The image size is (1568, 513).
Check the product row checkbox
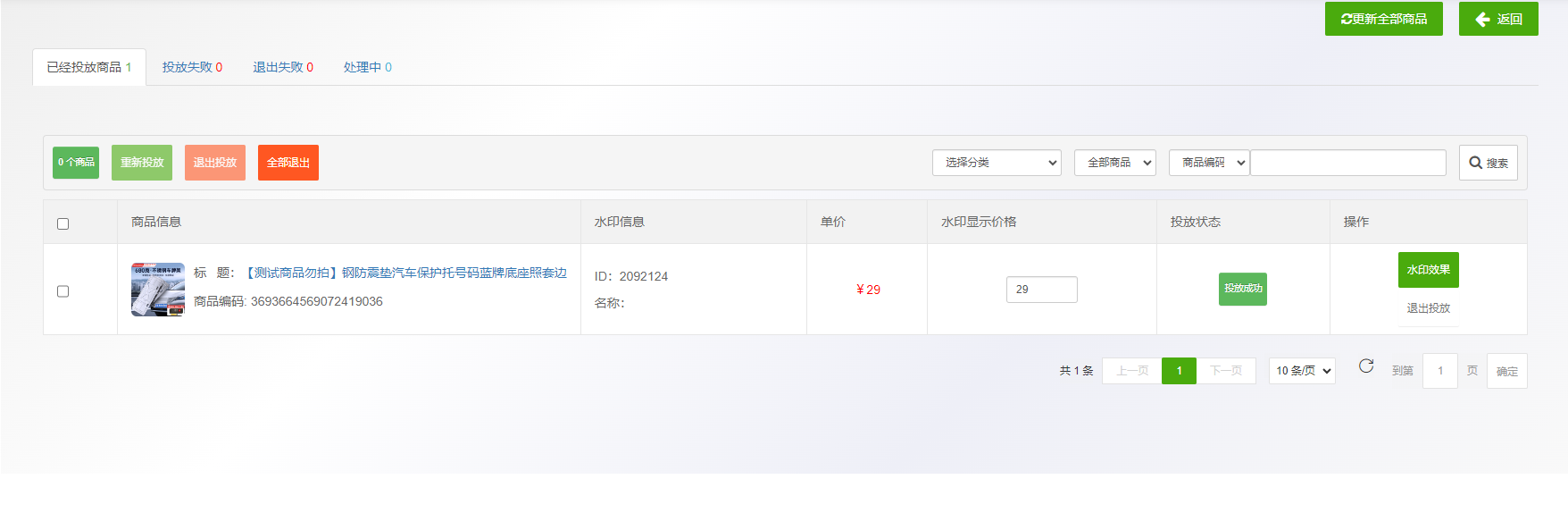[x=63, y=291]
